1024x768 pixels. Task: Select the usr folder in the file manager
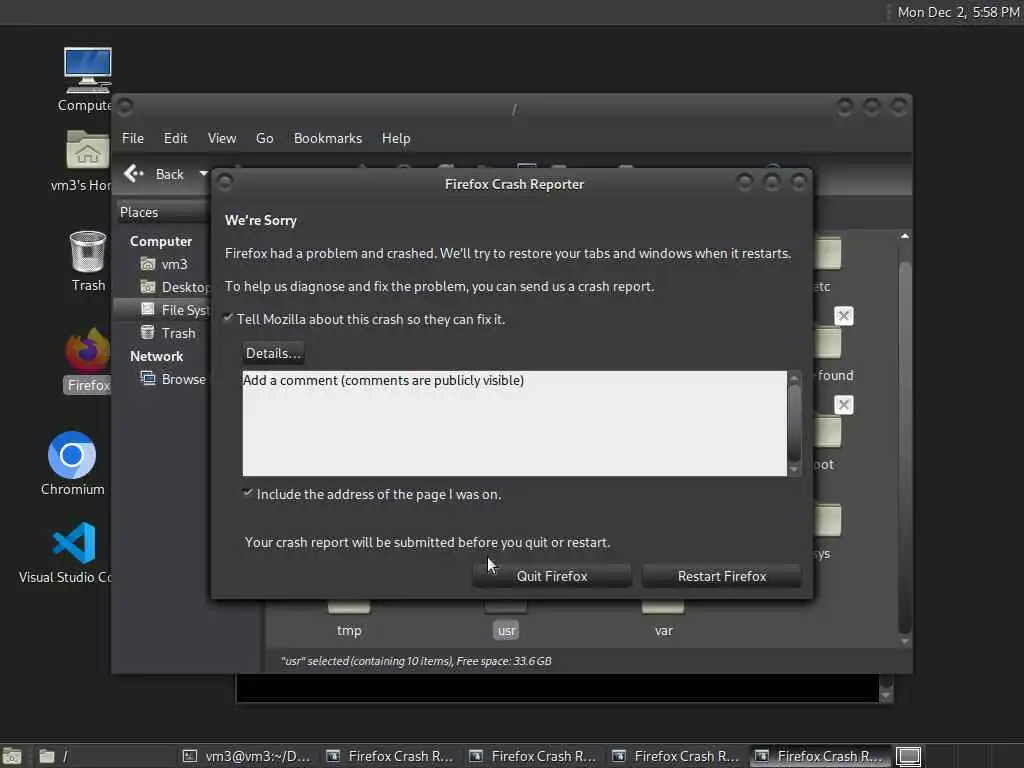point(506,620)
